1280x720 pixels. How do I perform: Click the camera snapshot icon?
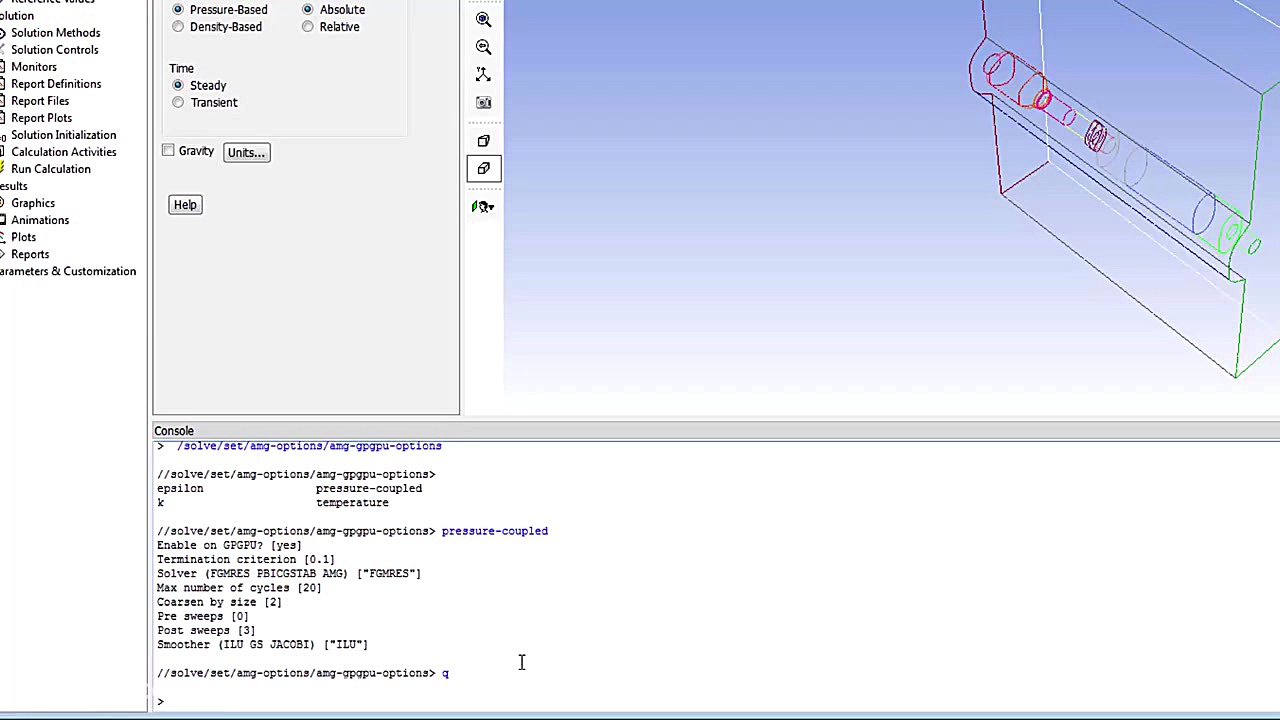484,103
